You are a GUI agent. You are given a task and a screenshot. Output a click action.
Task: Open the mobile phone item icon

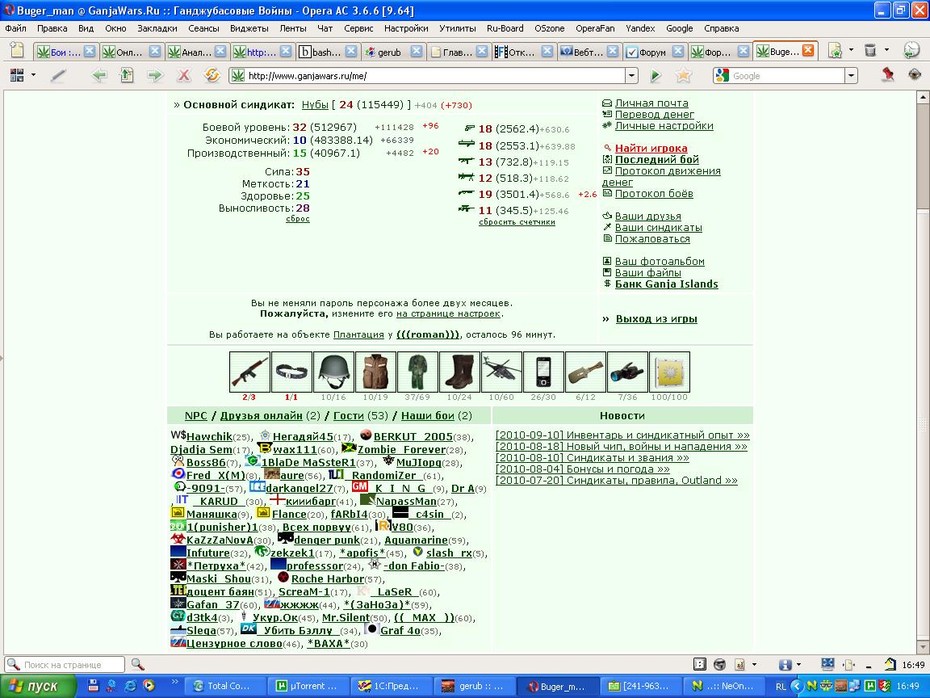pyautogui.click(x=543, y=371)
